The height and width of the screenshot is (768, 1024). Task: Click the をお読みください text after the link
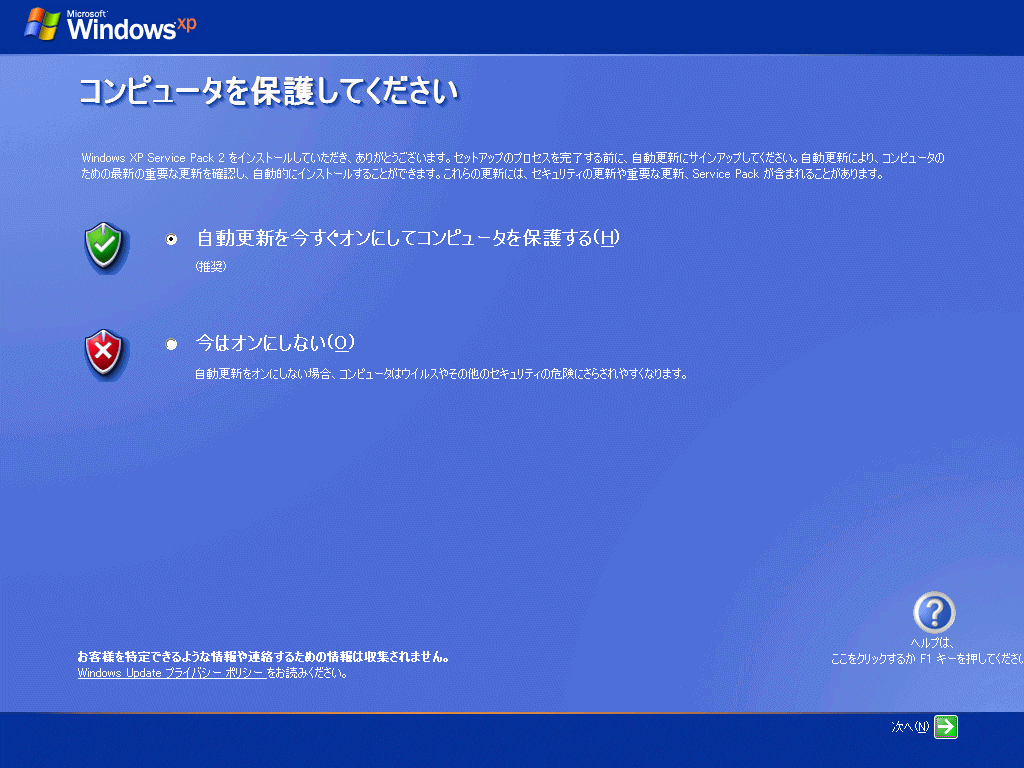307,673
